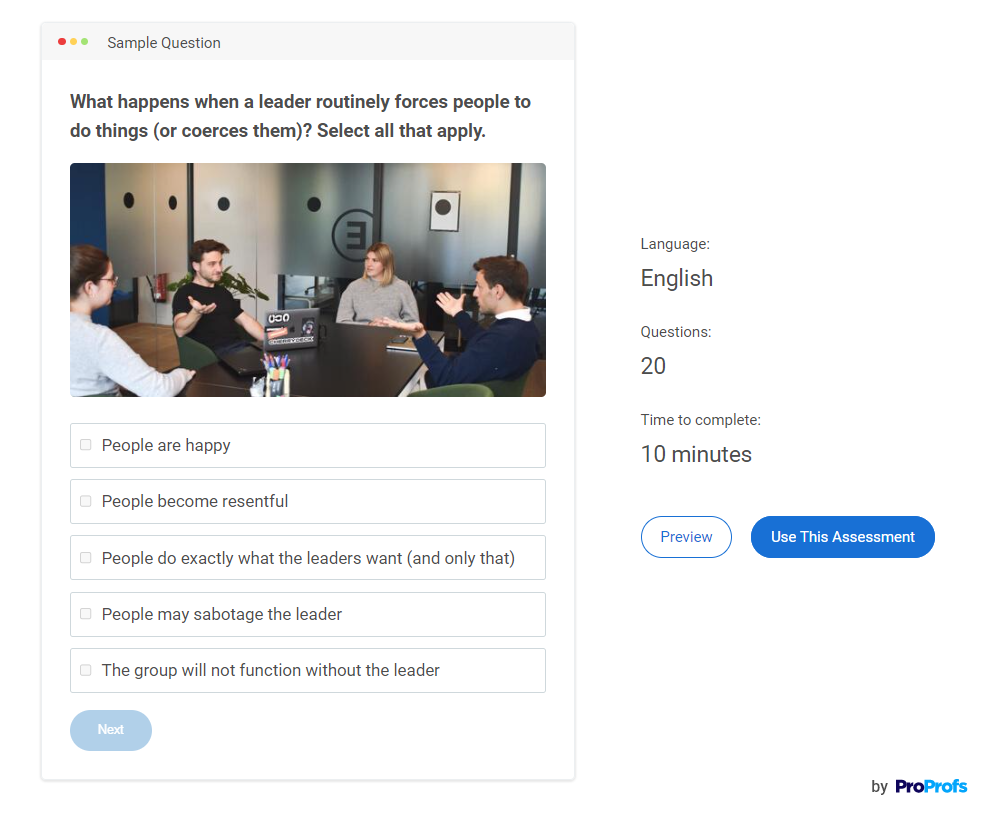Check the 'People are happy' checkbox

tap(86, 445)
